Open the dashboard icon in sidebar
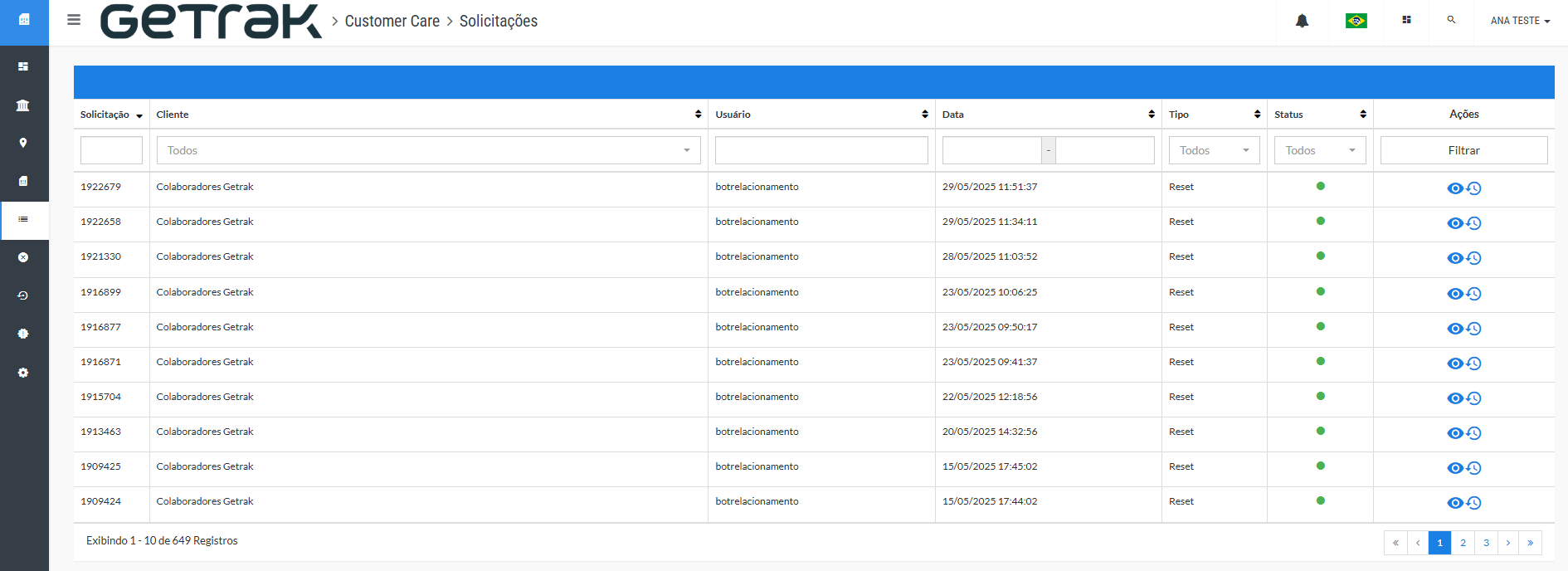Image resolution: width=1568 pixels, height=571 pixels. 23,66
